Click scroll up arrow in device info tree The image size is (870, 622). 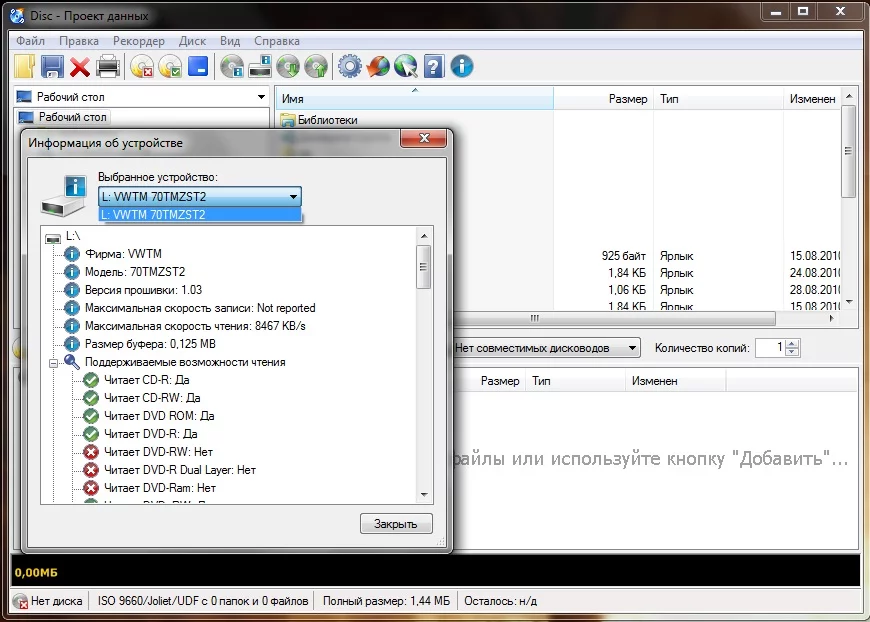pos(424,236)
